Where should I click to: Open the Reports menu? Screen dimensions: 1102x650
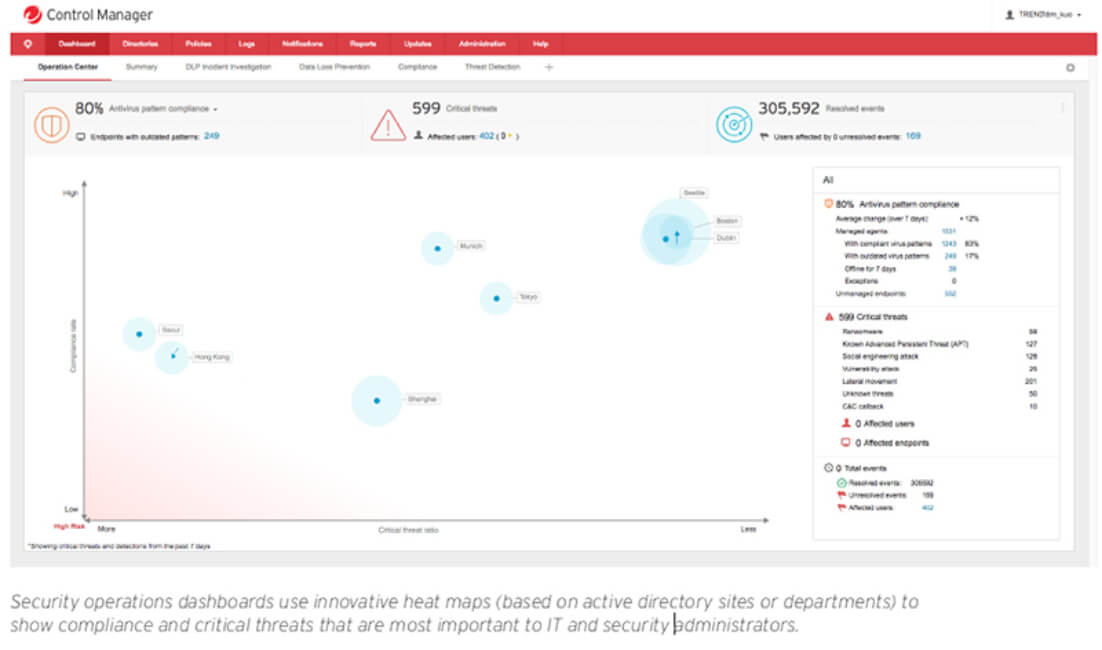pos(363,44)
